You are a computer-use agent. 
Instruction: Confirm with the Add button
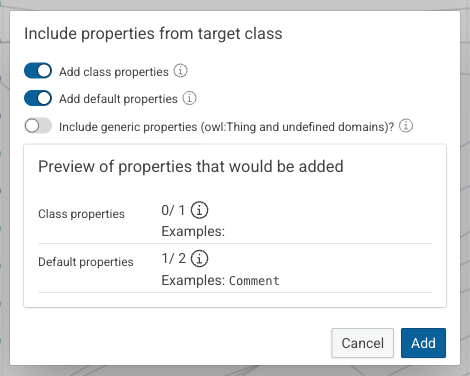[423, 343]
